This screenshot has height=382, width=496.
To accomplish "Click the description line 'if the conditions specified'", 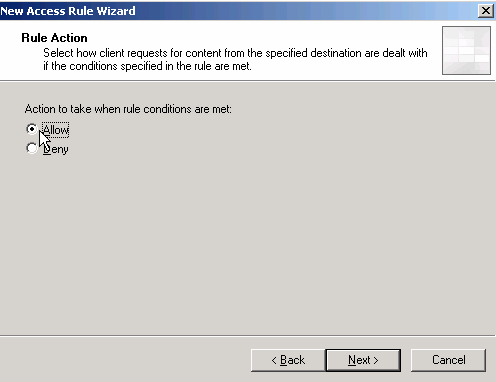I will [147, 66].
